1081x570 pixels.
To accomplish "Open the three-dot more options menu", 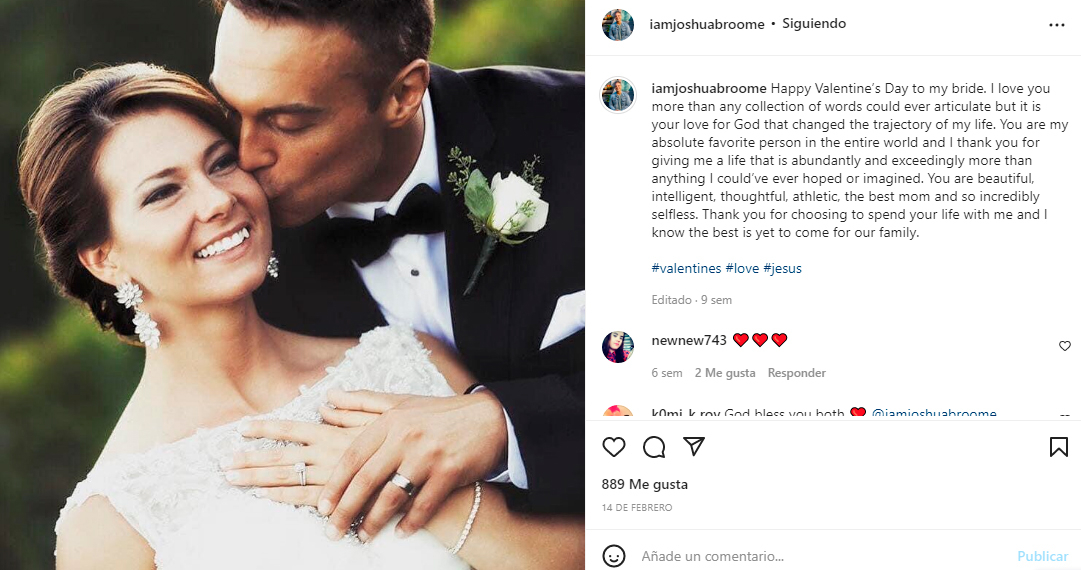I will coord(1057,25).
